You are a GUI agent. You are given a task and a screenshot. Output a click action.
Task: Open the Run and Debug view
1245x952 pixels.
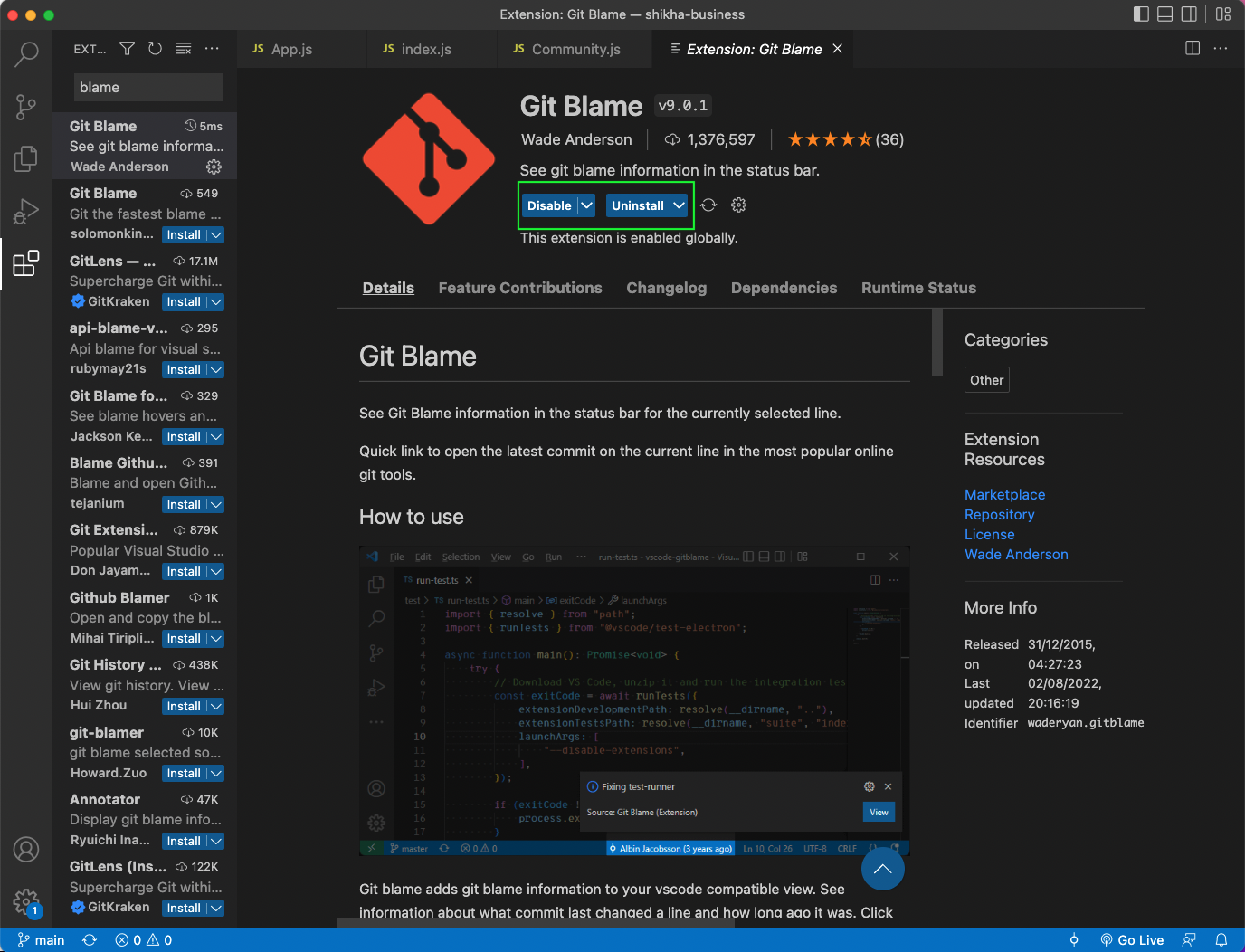(25, 211)
